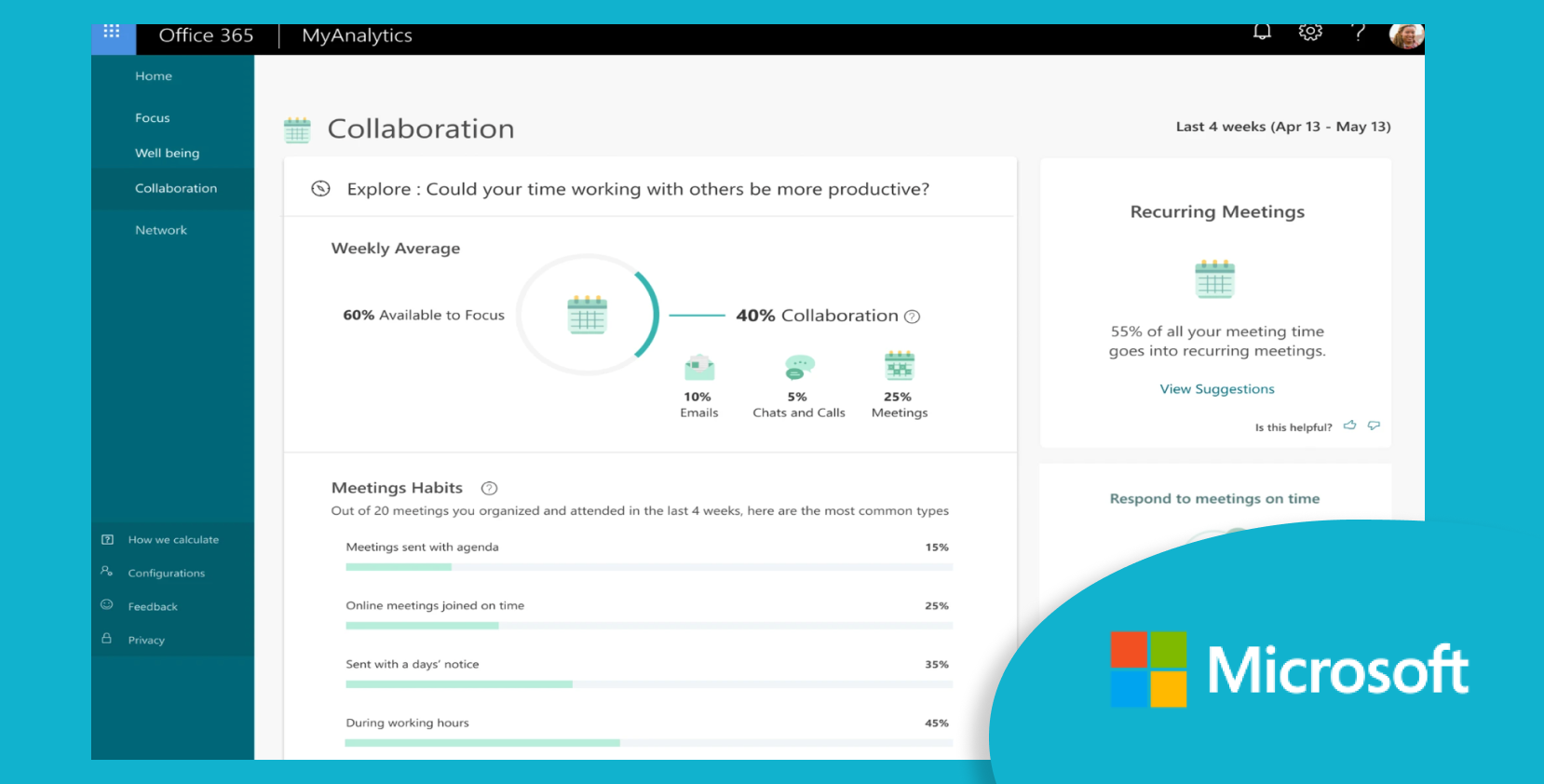Click the Explore compass icon
The width and height of the screenshot is (1544, 784).
(320, 189)
